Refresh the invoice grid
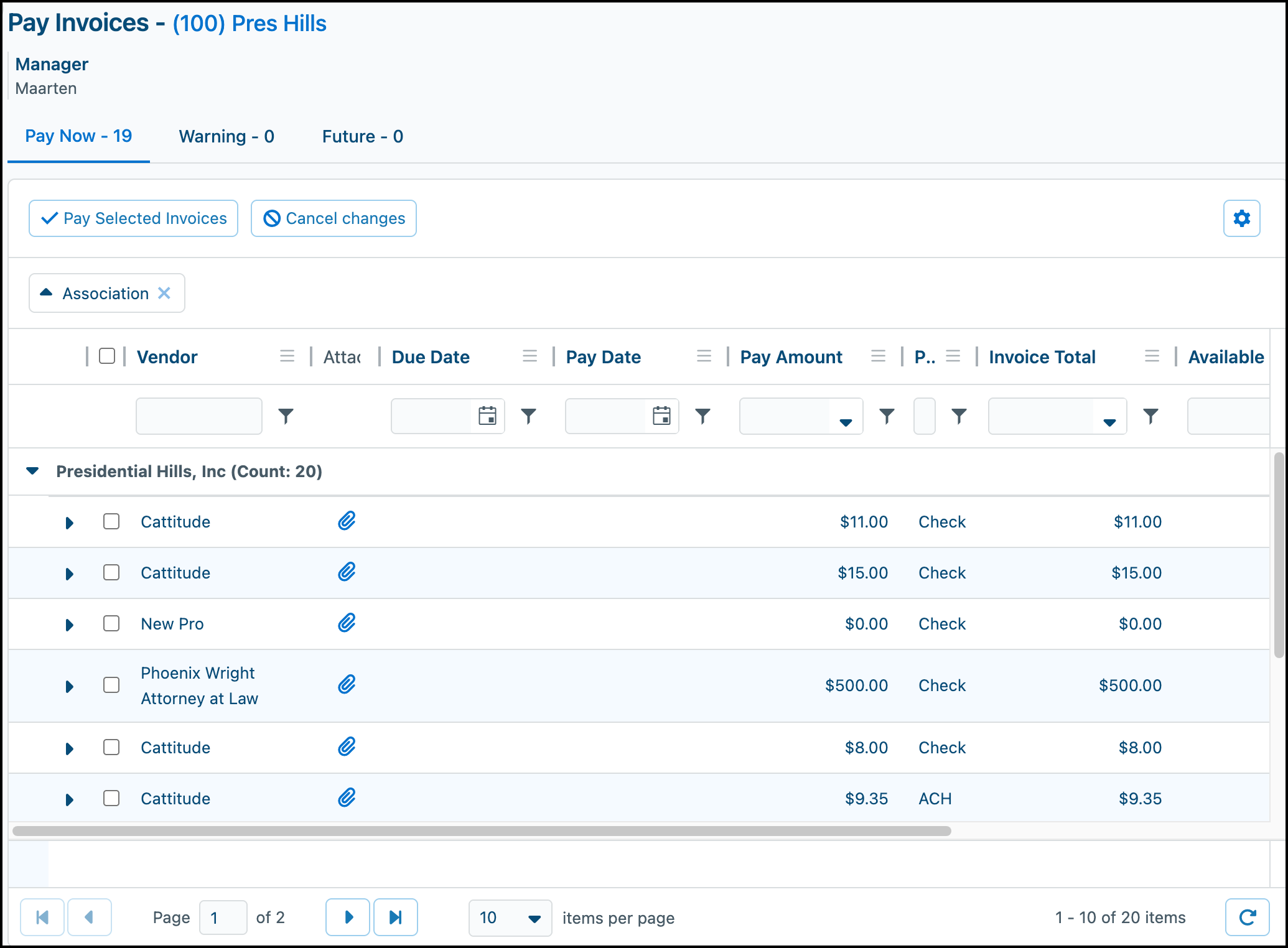1288x948 pixels. coord(1247,917)
